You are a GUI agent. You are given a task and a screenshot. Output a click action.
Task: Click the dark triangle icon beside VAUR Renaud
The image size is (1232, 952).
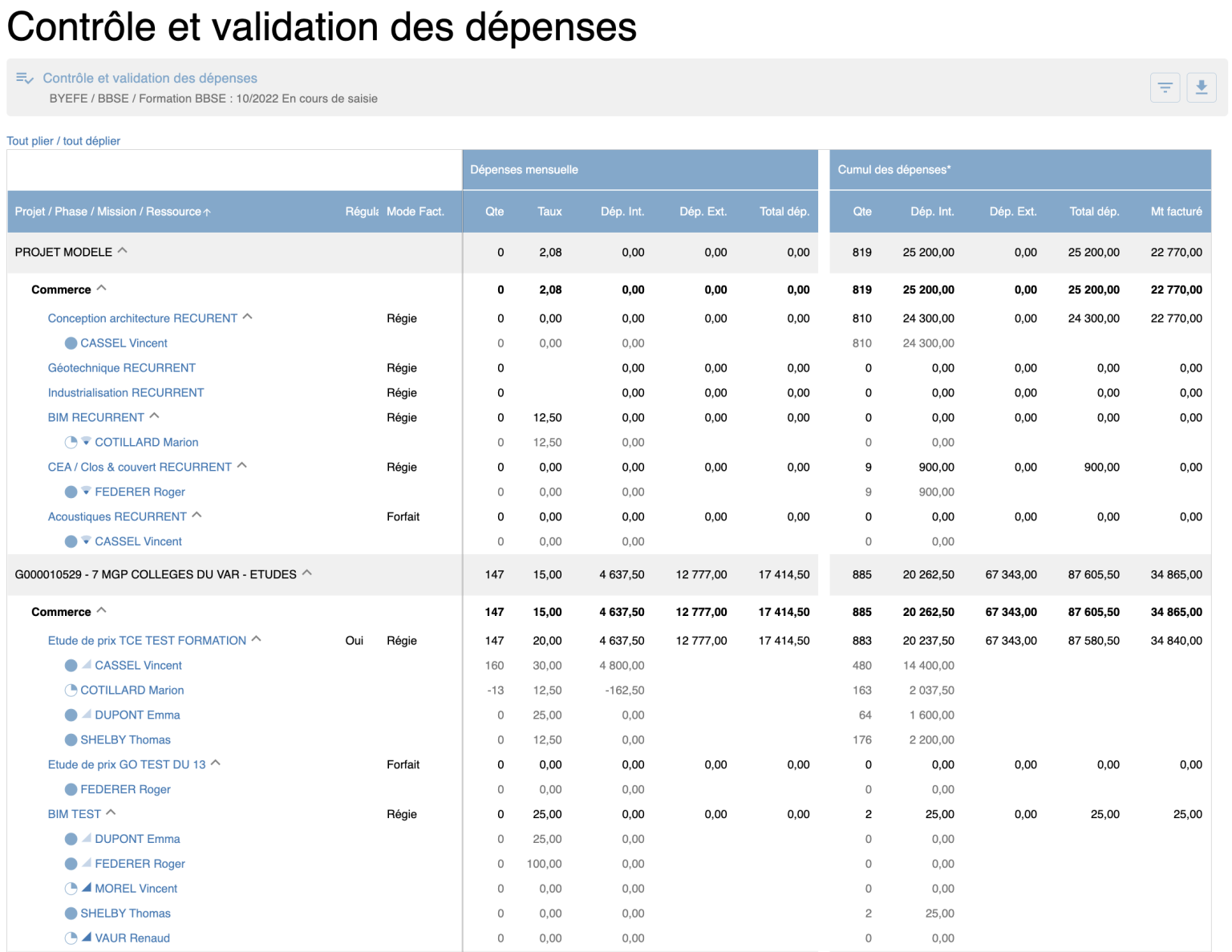pyautogui.click(x=87, y=937)
